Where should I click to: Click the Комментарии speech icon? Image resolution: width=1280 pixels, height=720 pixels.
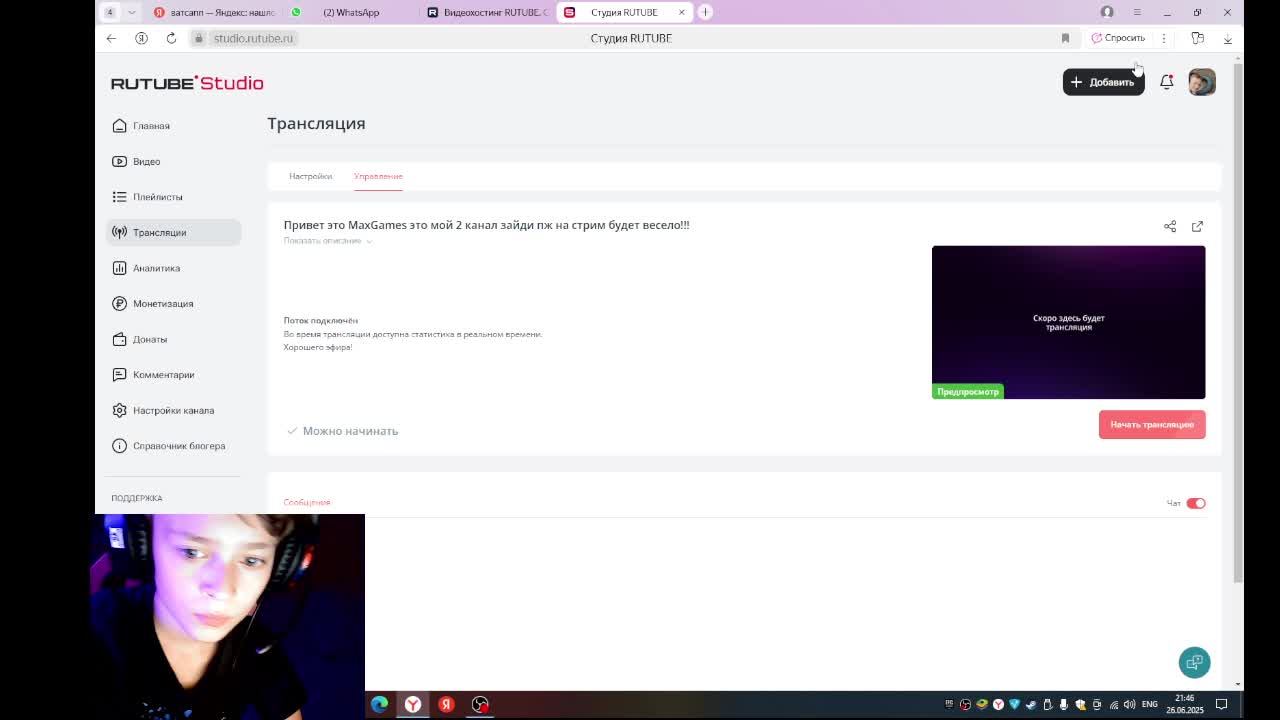coord(120,374)
